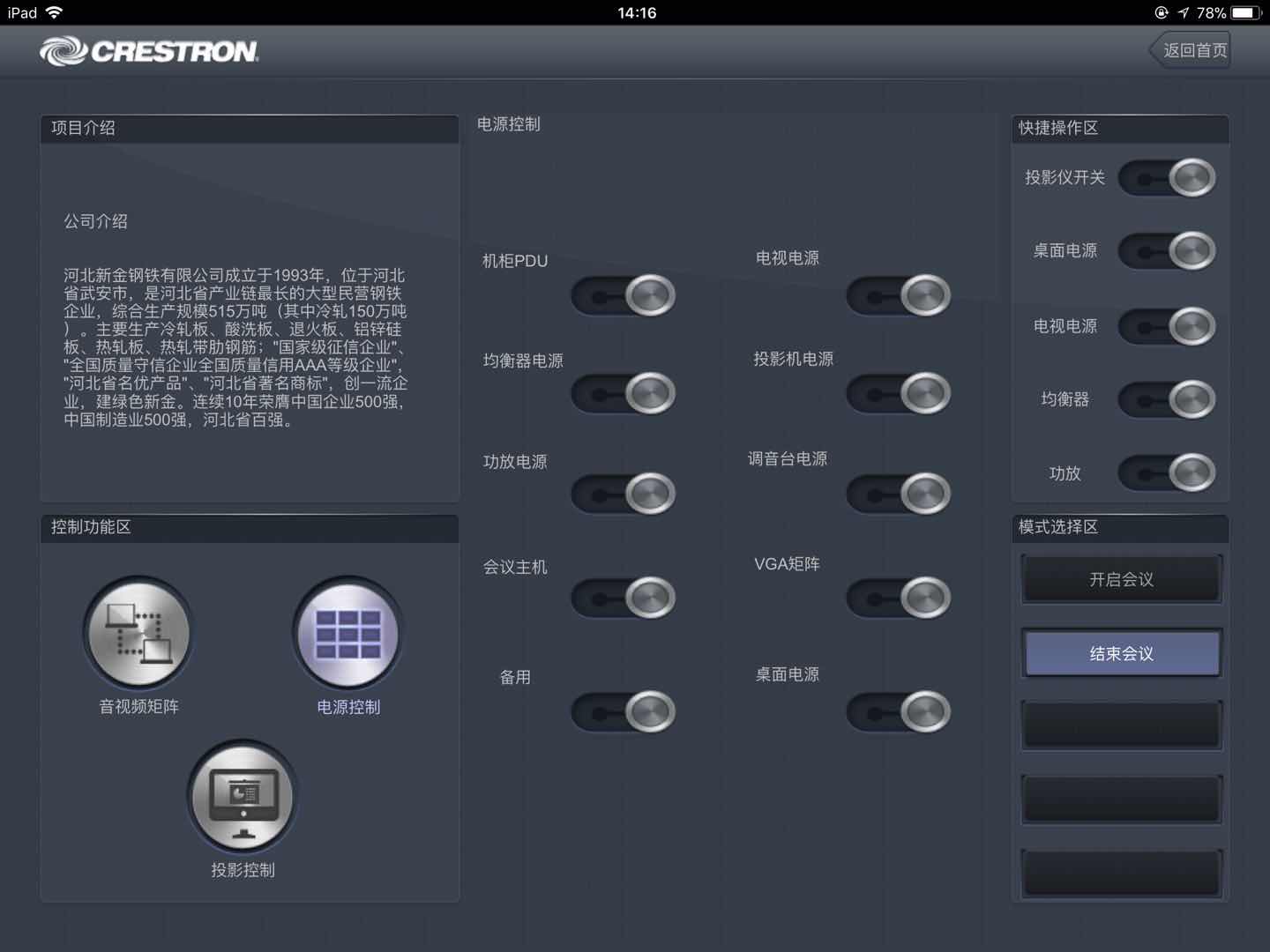The width and height of the screenshot is (1270, 952).
Task: Turn on 投影机电源 switch
Action: point(898,393)
